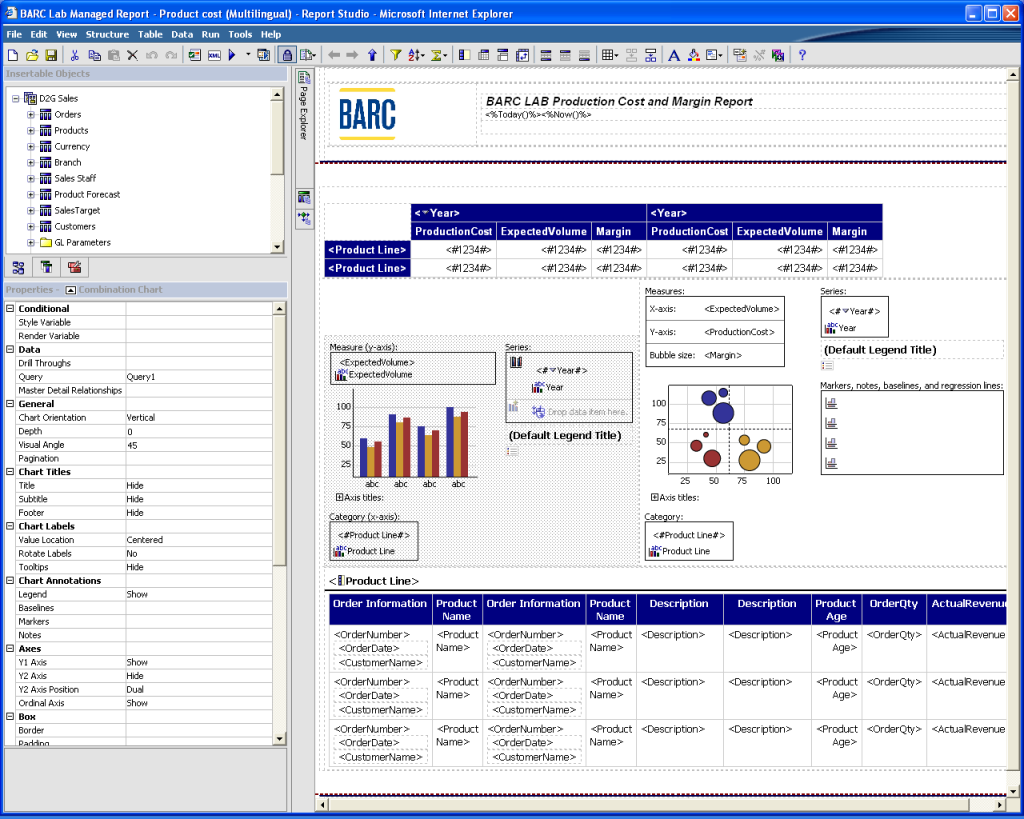The height and width of the screenshot is (819, 1024).
Task: Open font settings with the blue A icon
Action: [x=674, y=56]
